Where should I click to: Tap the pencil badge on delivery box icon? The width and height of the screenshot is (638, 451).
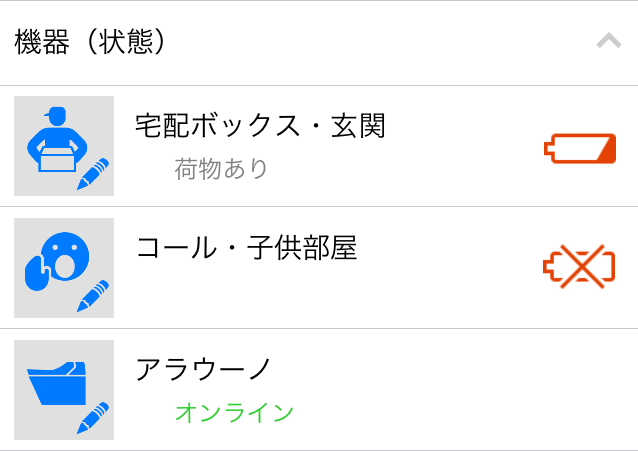click(93, 174)
